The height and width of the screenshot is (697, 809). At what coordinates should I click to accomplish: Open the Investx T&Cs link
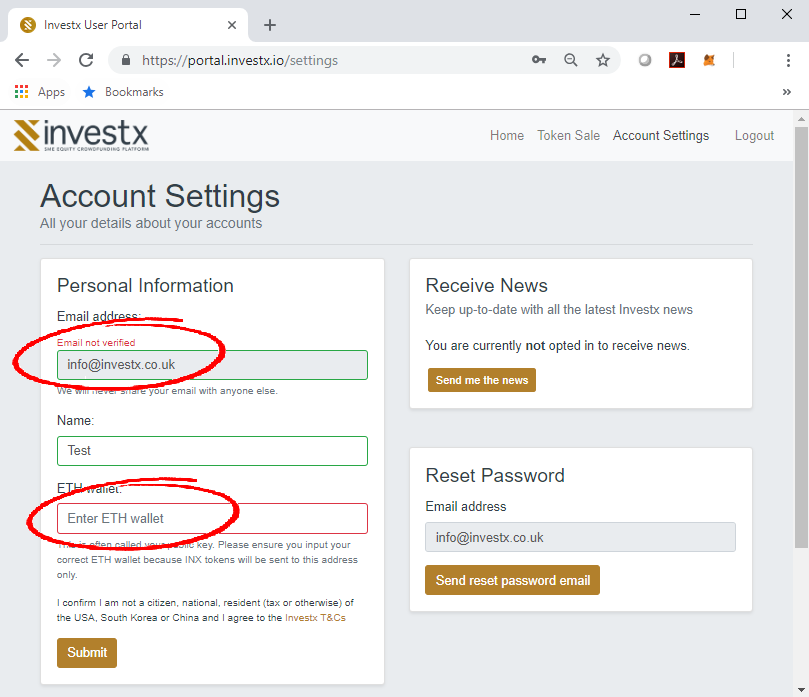(x=315, y=618)
